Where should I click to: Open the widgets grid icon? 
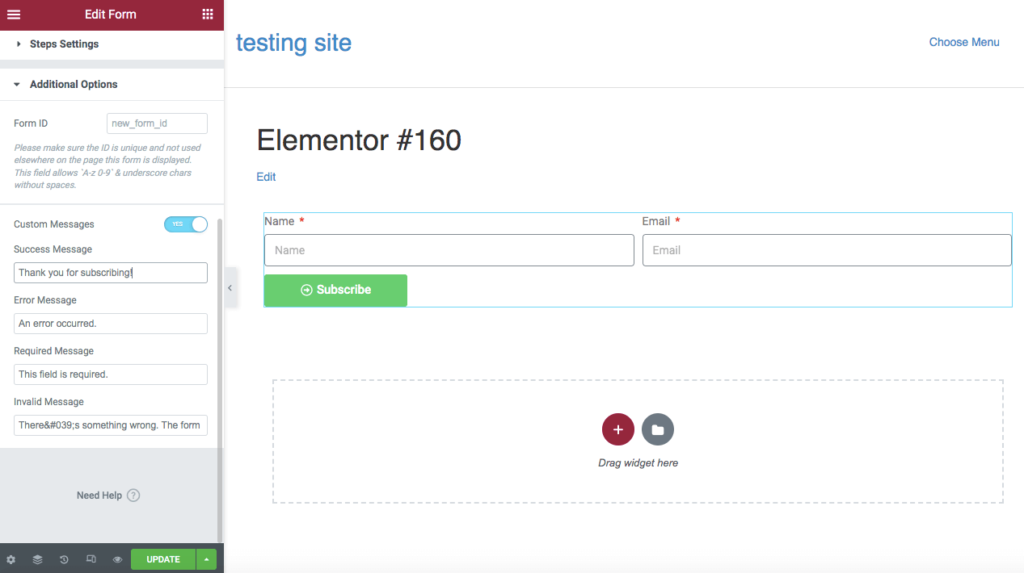(x=207, y=14)
